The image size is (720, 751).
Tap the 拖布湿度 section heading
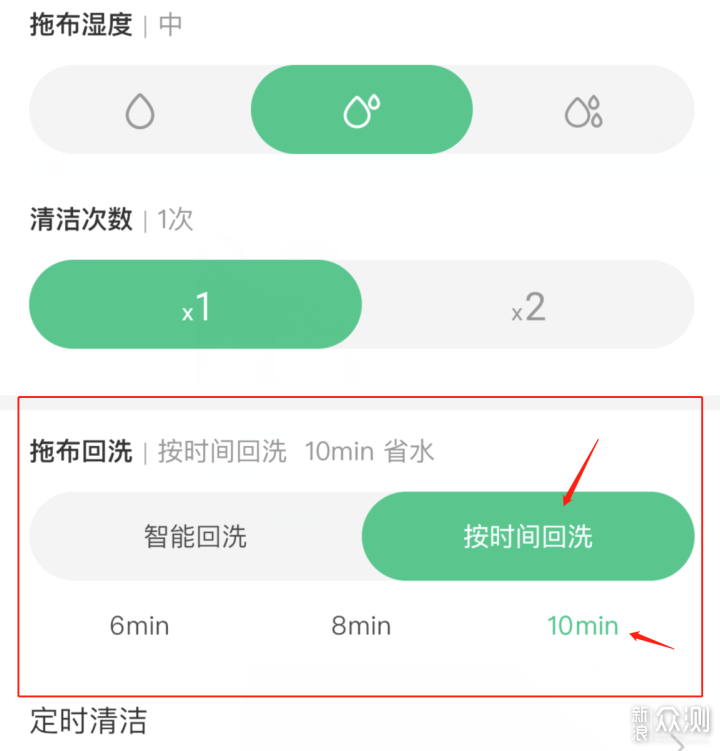(x=80, y=24)
